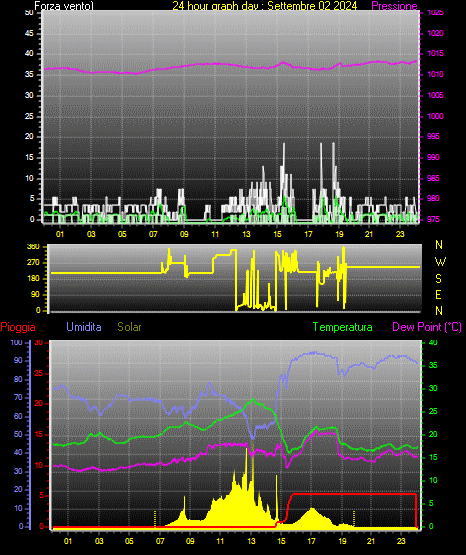
Task: Click hour "17" under the wind chart
Action: [x=309, y=234]
